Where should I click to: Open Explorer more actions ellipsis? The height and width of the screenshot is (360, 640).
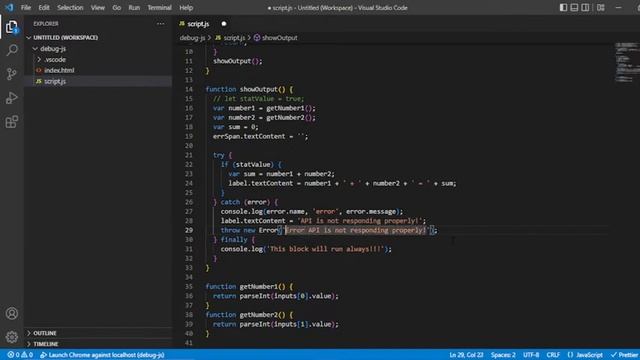pyautogui.click(x=161, y=24)
